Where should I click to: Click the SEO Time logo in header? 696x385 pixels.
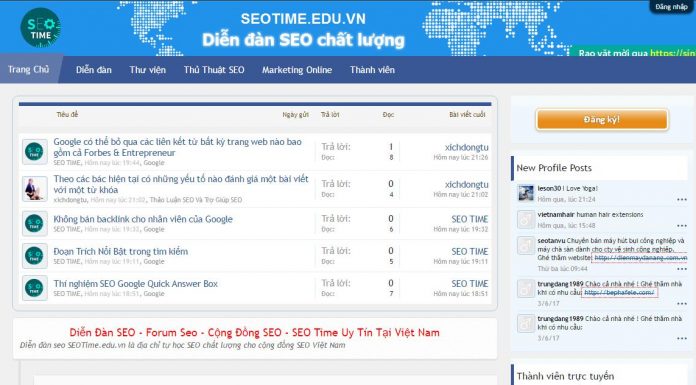pos(40,28)
